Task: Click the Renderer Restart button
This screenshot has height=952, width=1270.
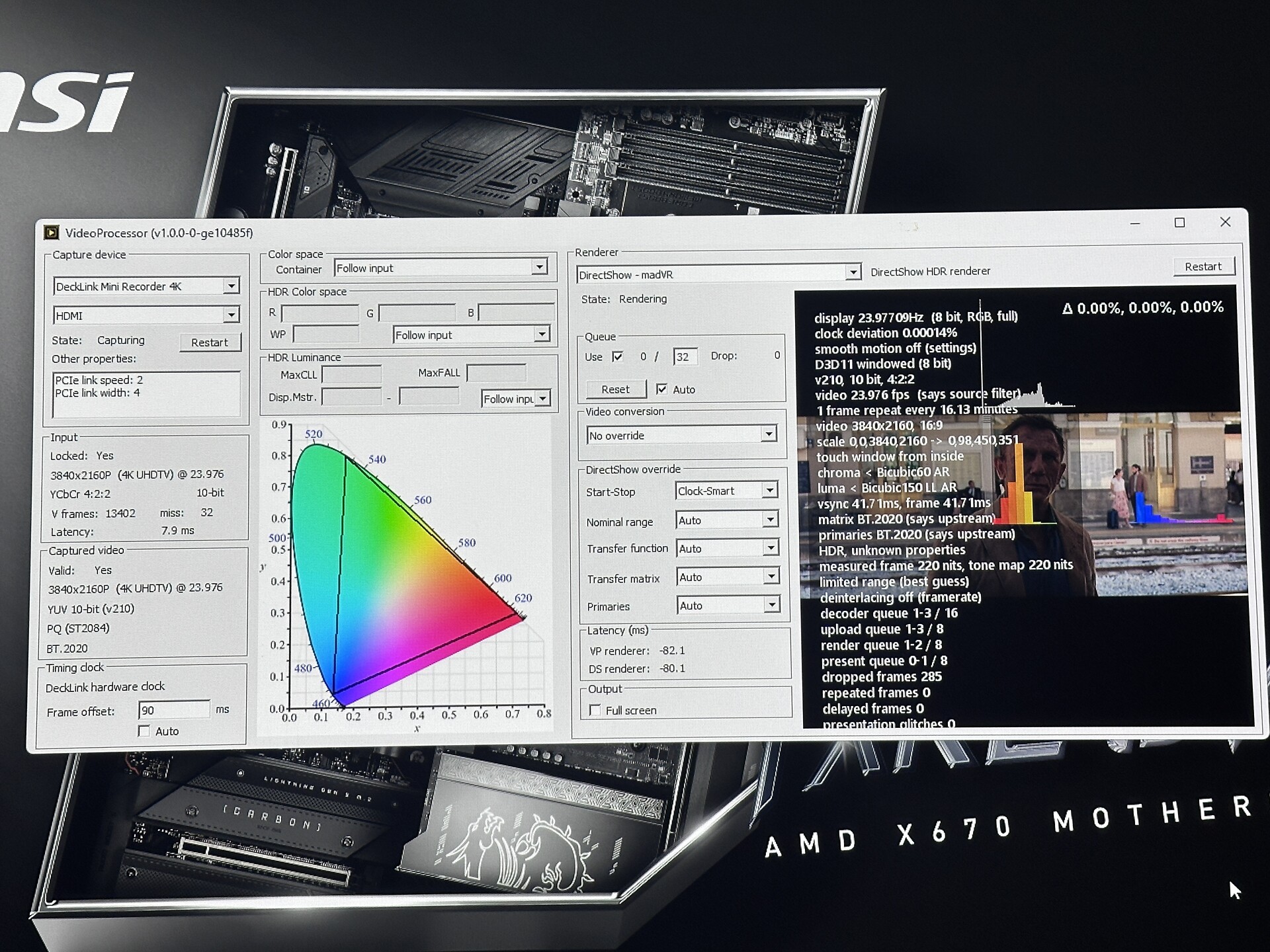Action: point(1203,266)
